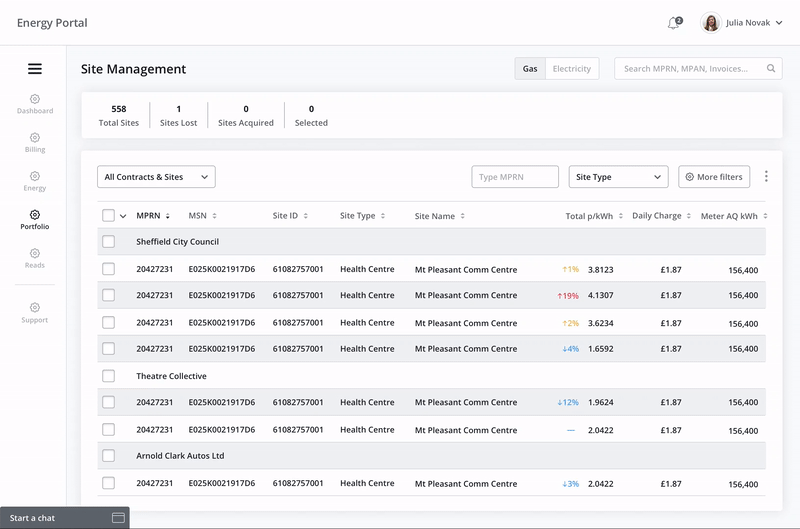Open Julia Novak's user menu

741,23
